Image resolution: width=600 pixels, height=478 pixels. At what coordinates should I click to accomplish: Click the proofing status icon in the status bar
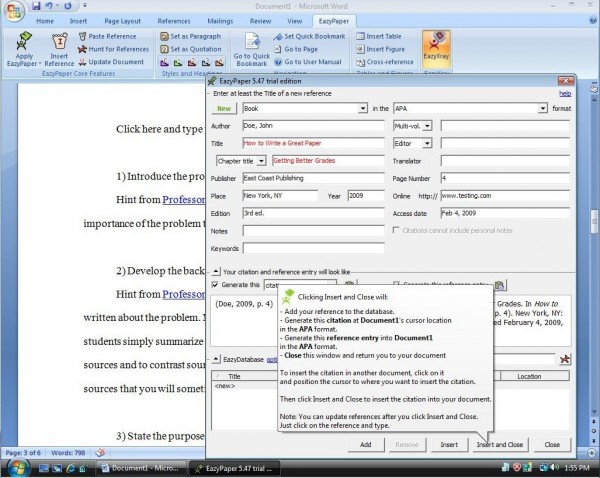click(x=100, y=453)
